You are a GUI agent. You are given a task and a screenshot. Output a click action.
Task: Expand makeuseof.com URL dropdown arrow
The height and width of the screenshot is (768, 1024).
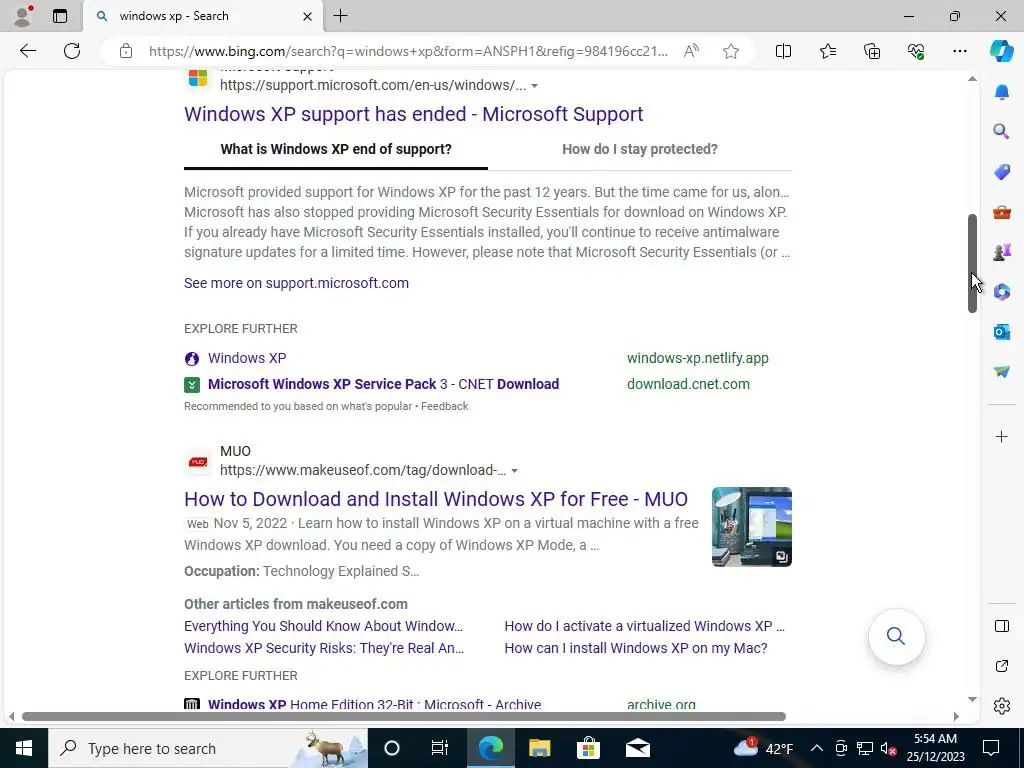514,471
